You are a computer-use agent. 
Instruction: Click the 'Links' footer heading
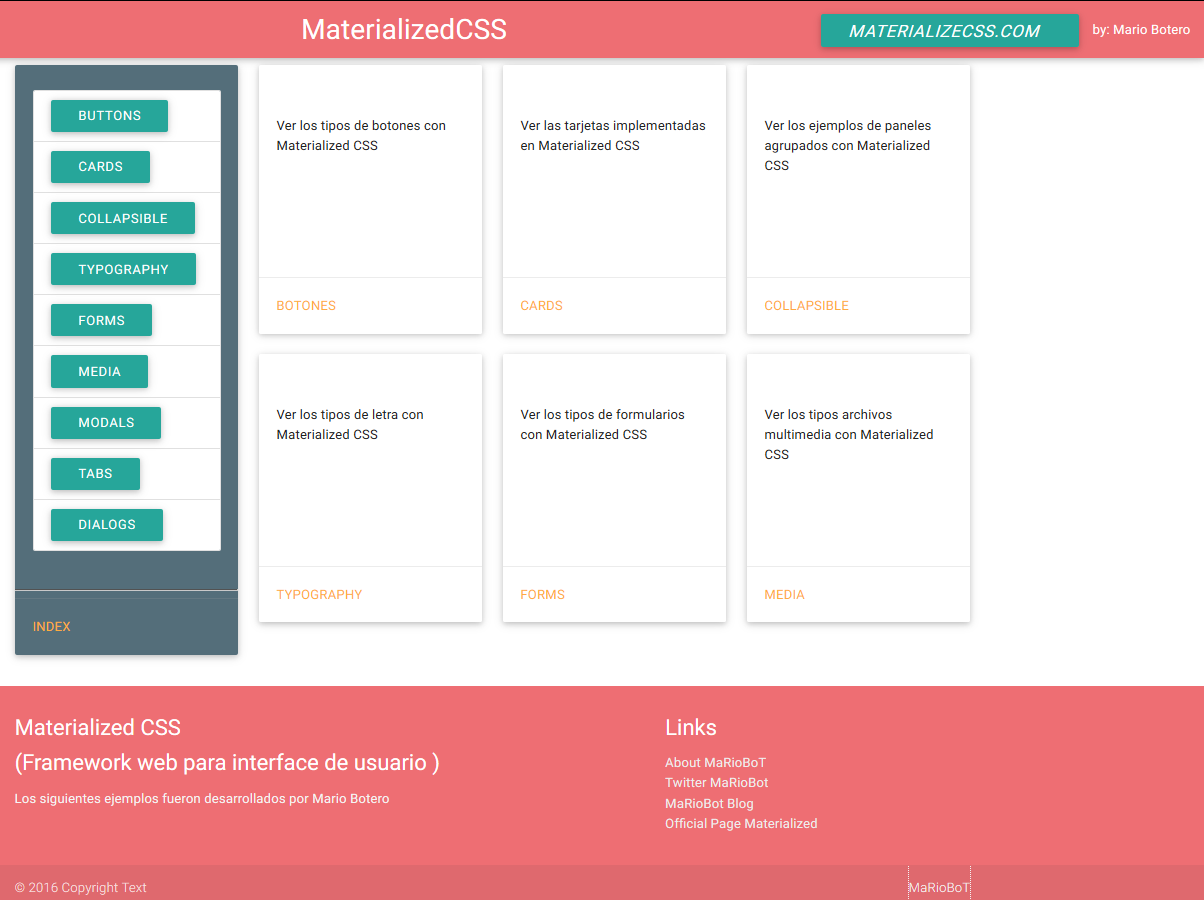pos(691,728)
